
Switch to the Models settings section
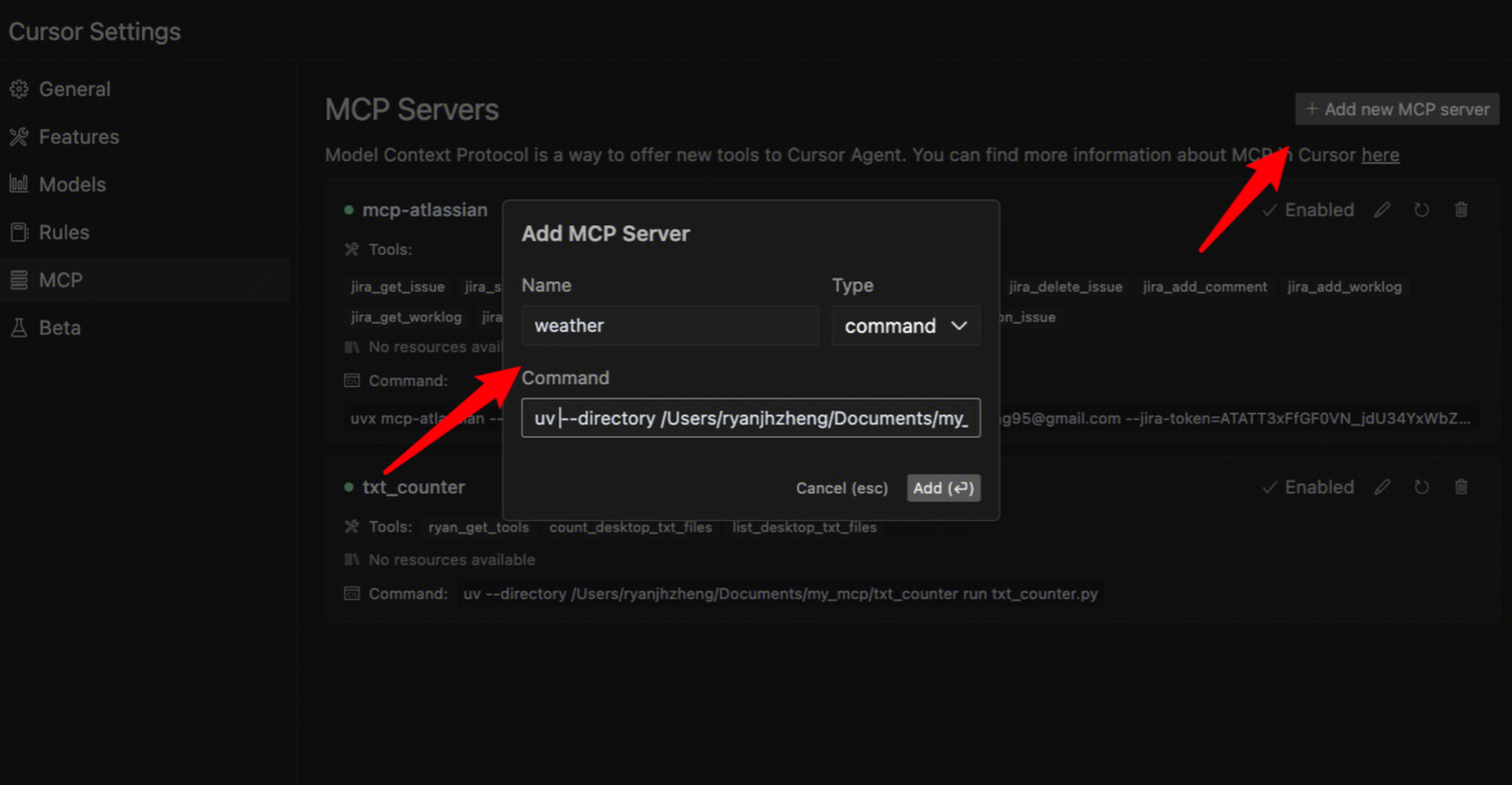[x=72, y=185]
